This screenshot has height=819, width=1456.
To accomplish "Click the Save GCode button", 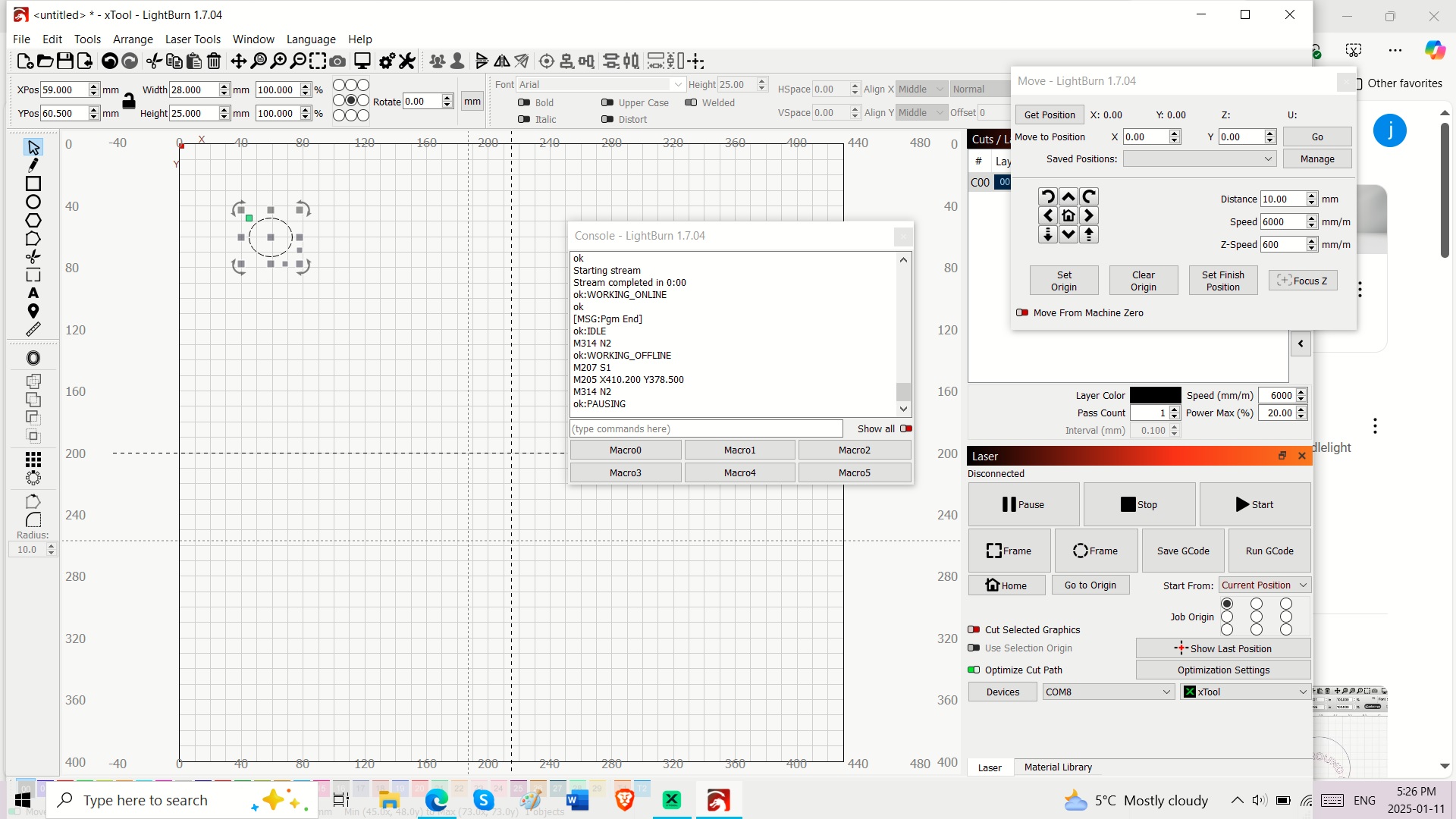I will point(1183,551).
